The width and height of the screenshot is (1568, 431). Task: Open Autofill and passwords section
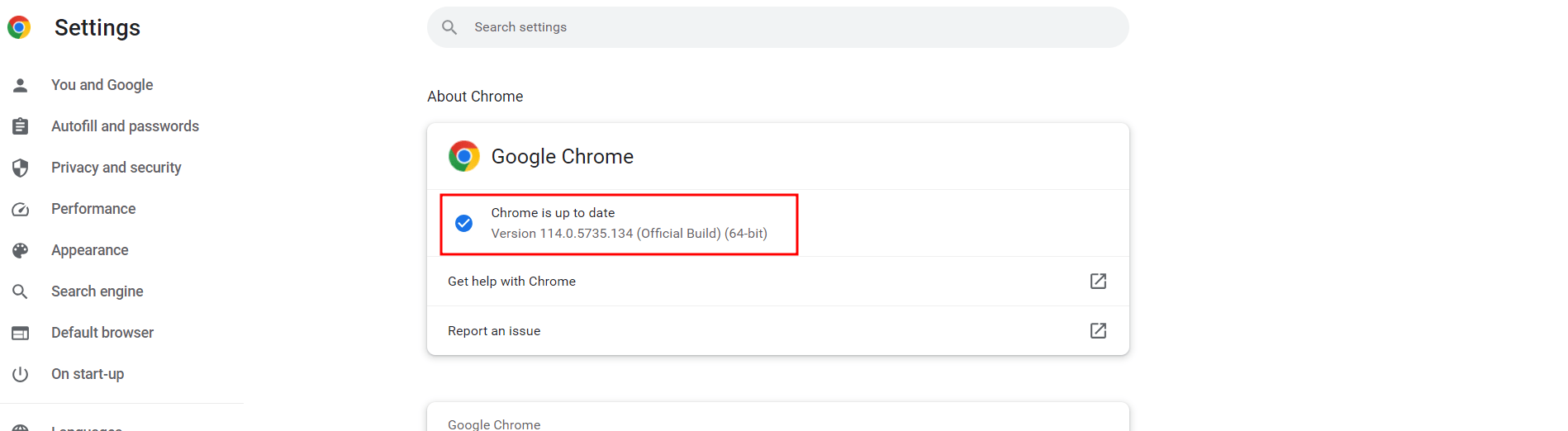pos(125,126)
